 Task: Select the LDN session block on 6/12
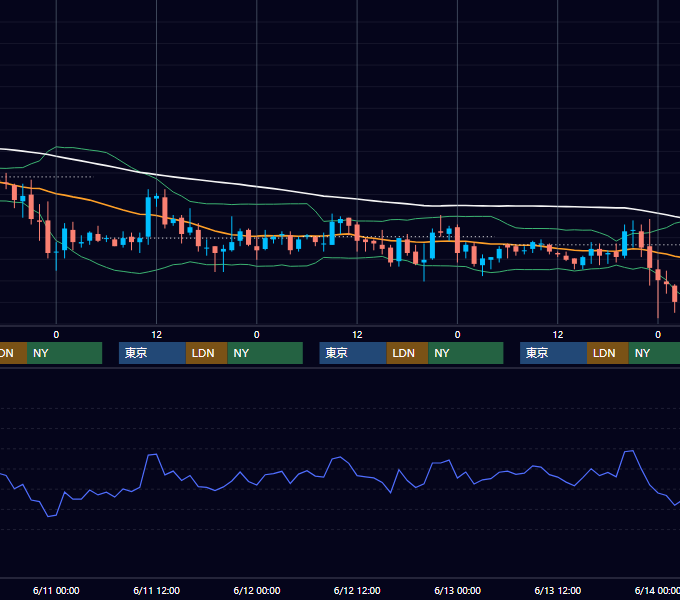click(x=407, y=353)
